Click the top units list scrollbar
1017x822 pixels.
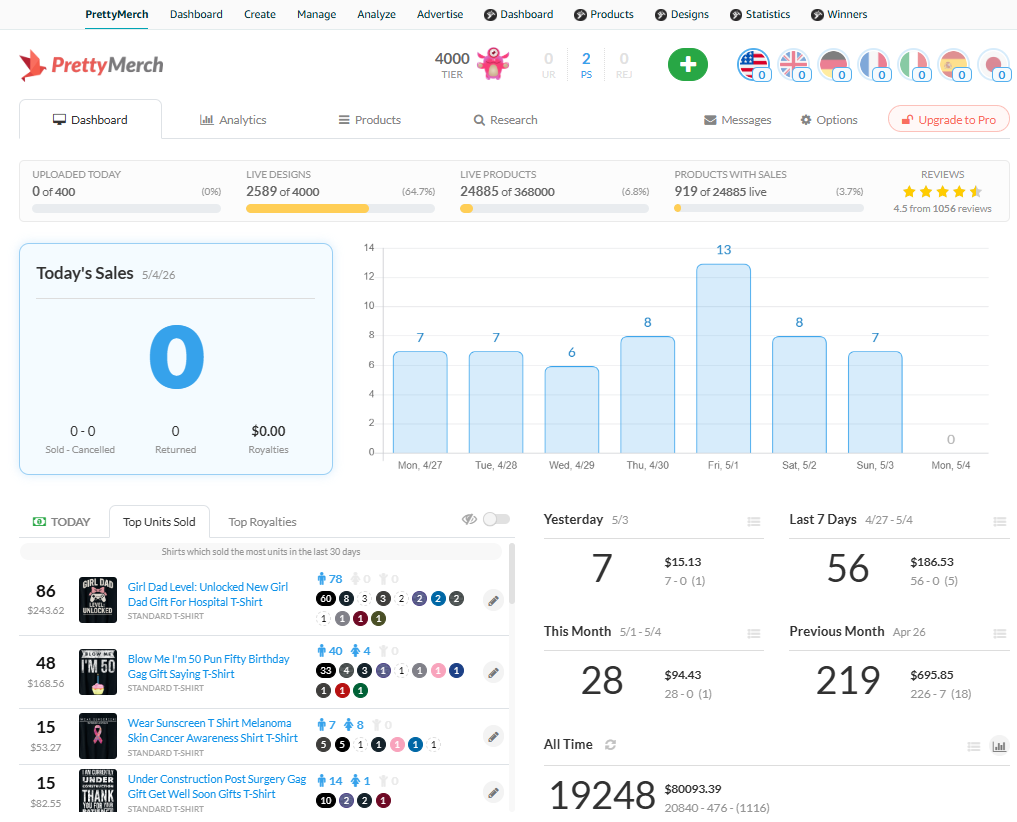click(512, 574)
